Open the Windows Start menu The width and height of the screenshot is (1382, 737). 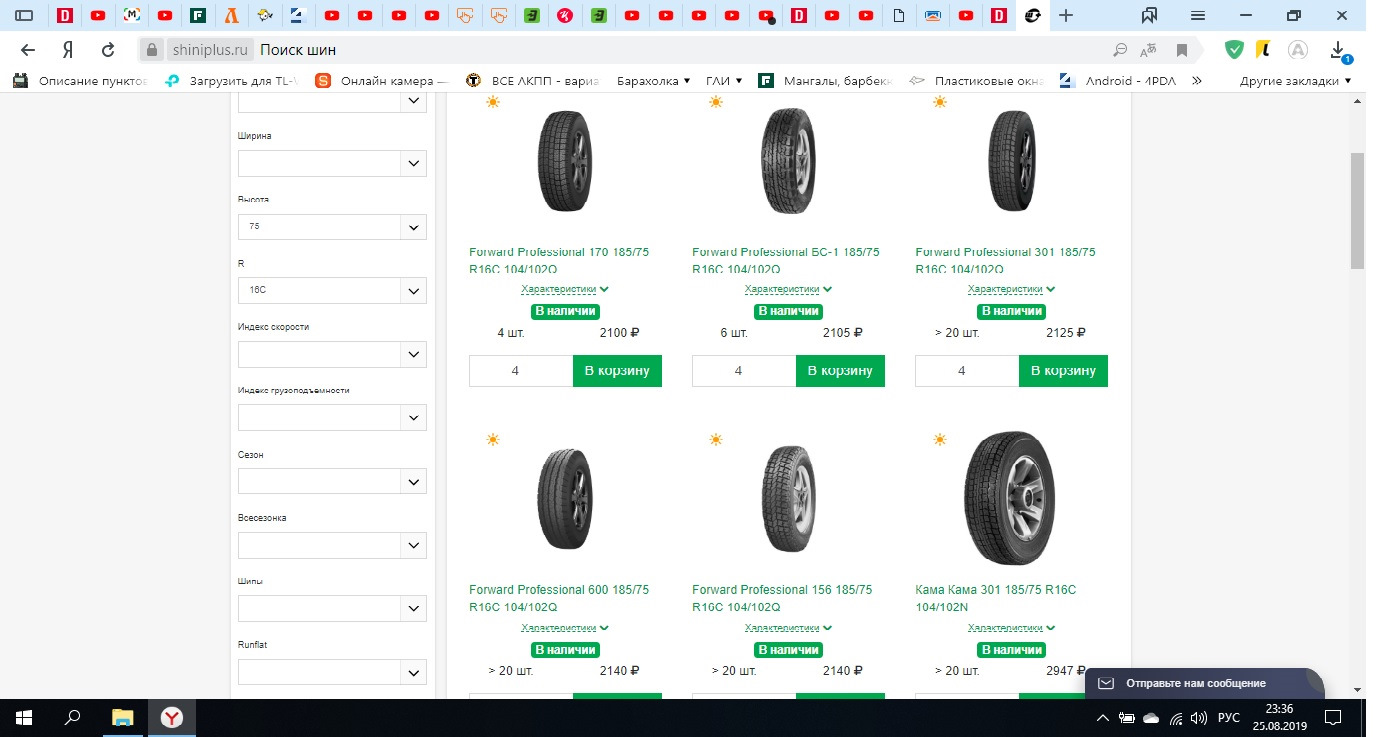point(24,717)
